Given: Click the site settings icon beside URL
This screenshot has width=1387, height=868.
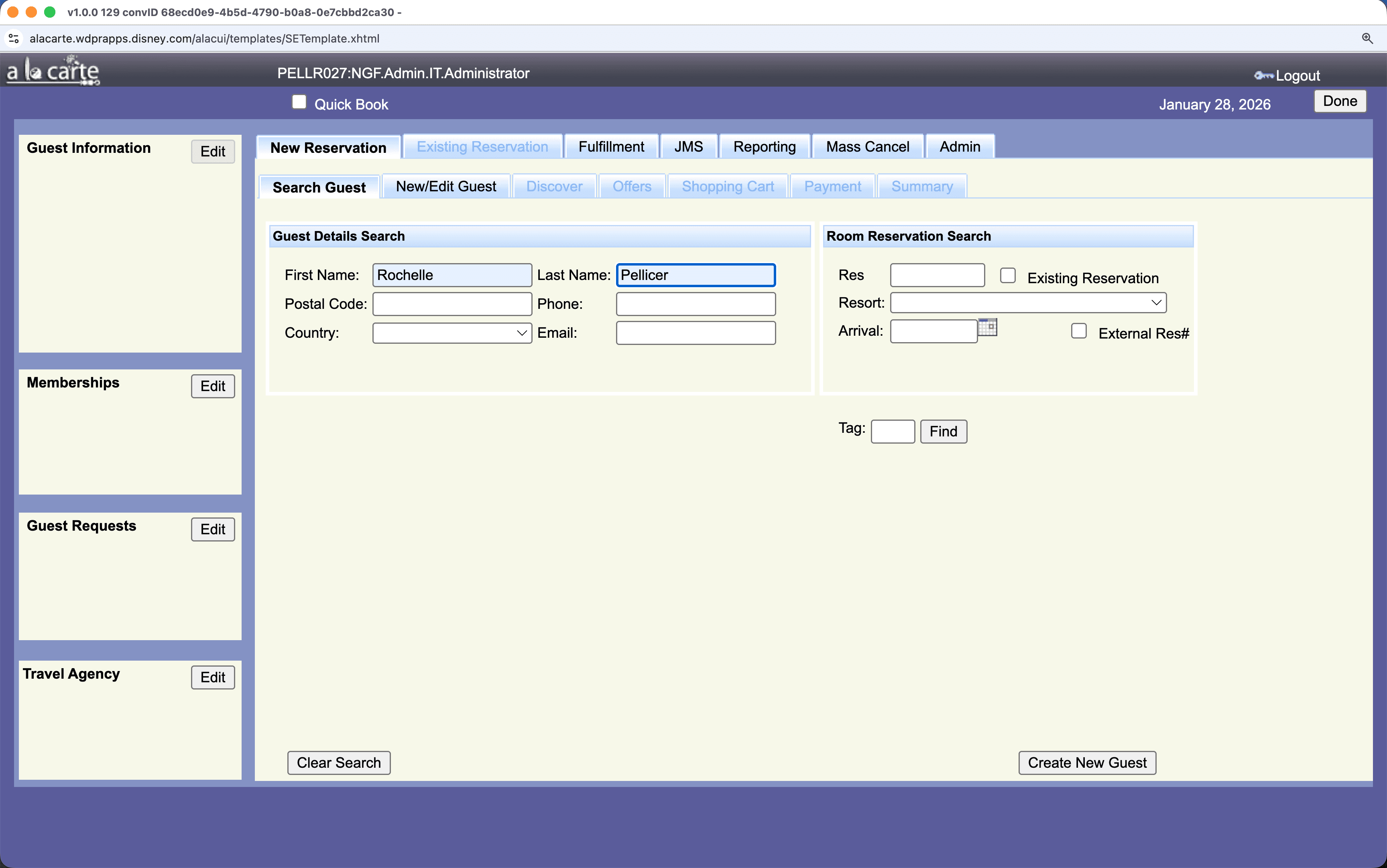Looking at the screenshot, I should point(14,39).
